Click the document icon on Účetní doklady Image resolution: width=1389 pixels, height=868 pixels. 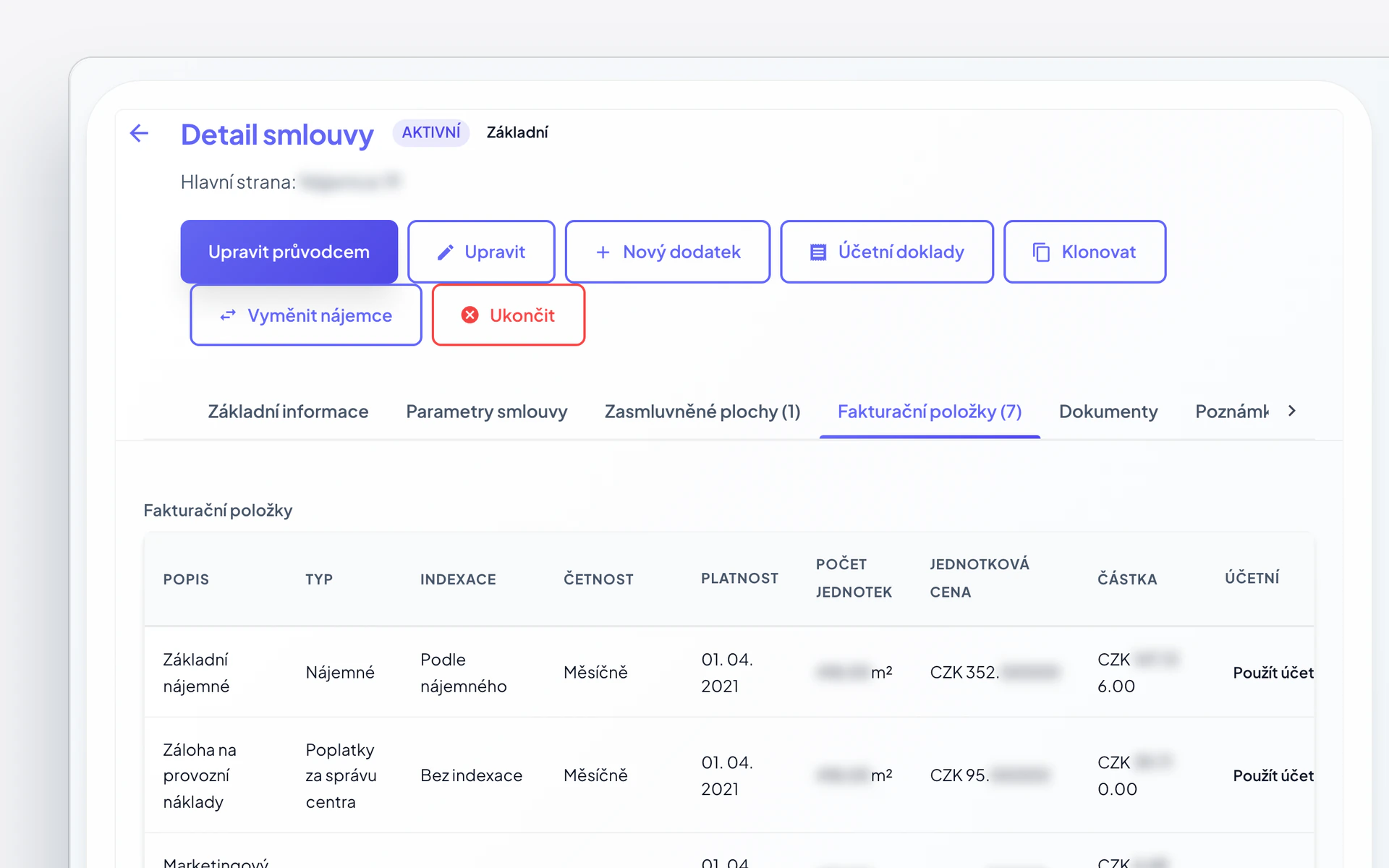tap(818, 252)
